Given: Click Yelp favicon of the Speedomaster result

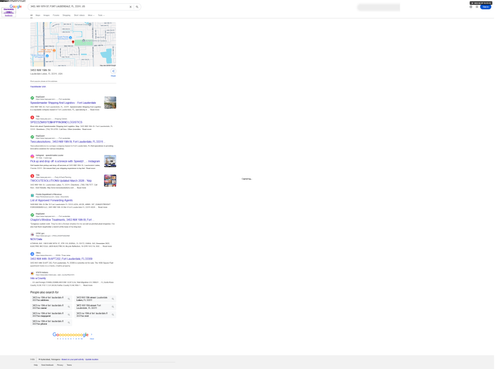Looking at the screenshot, I should tap(32, 117).
